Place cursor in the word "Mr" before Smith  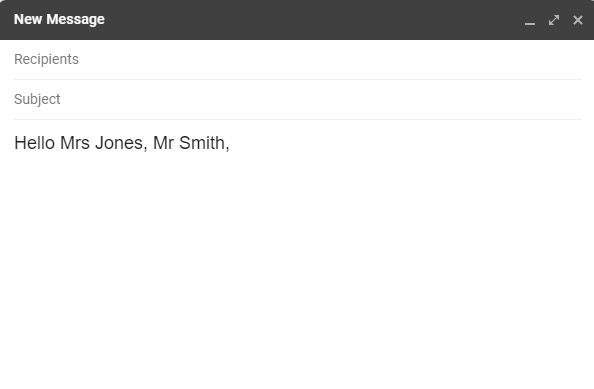click(x=163, y=143)
